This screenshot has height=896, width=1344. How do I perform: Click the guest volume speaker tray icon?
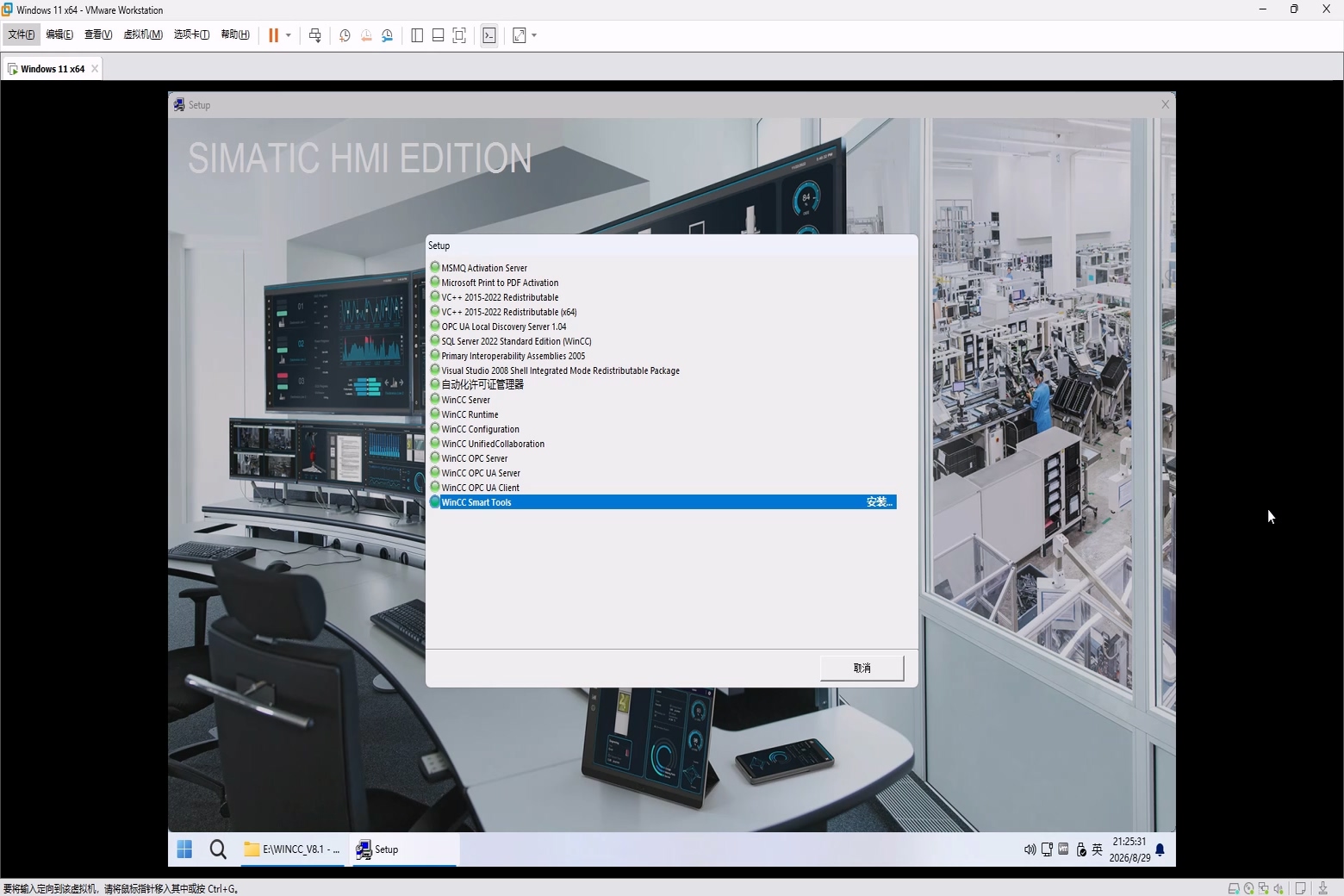1030,849
